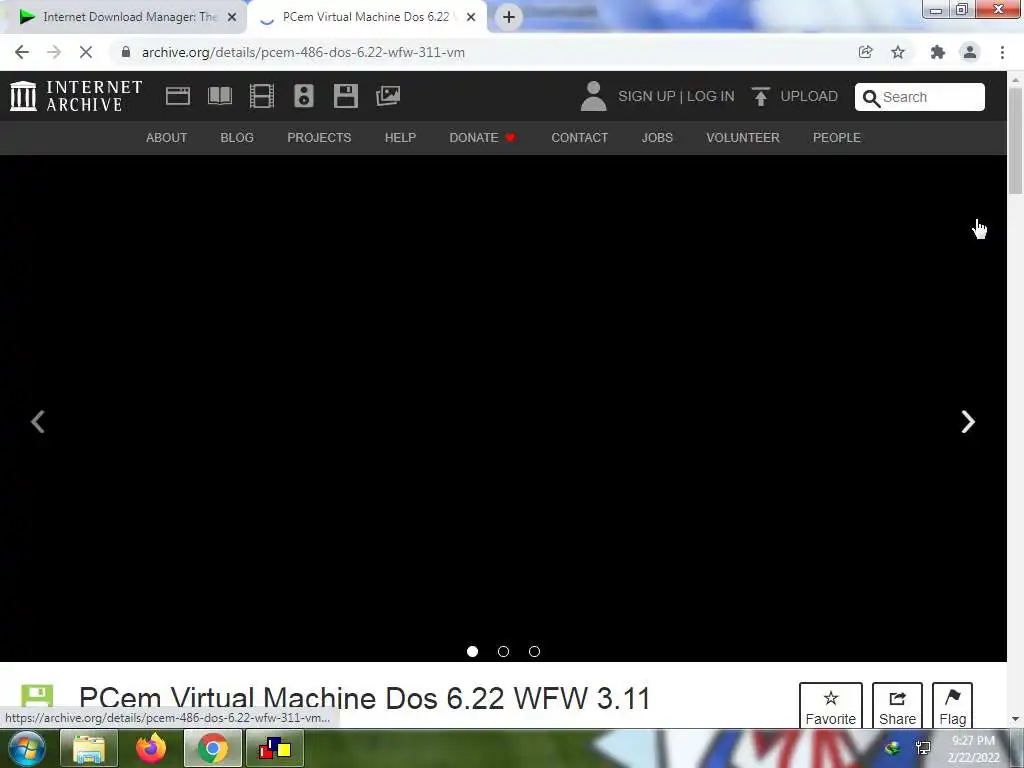
Task: Open the Chrome three-dot menu
Action: coord(1002,52)
